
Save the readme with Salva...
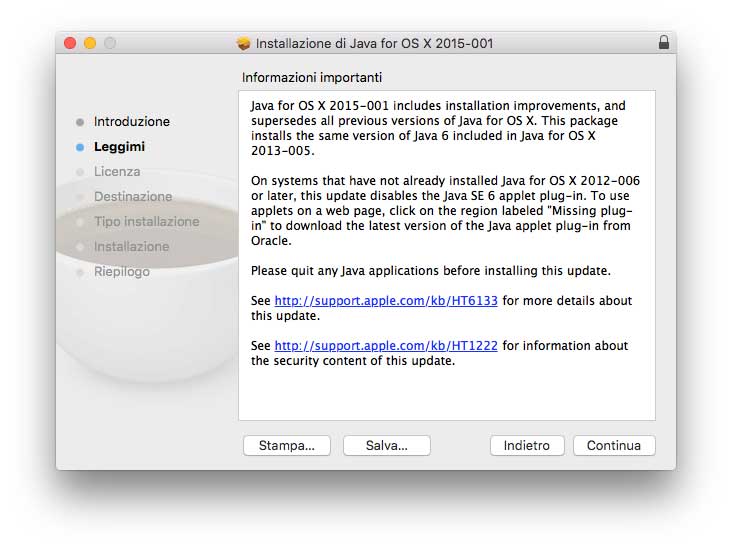click(387, 445)
